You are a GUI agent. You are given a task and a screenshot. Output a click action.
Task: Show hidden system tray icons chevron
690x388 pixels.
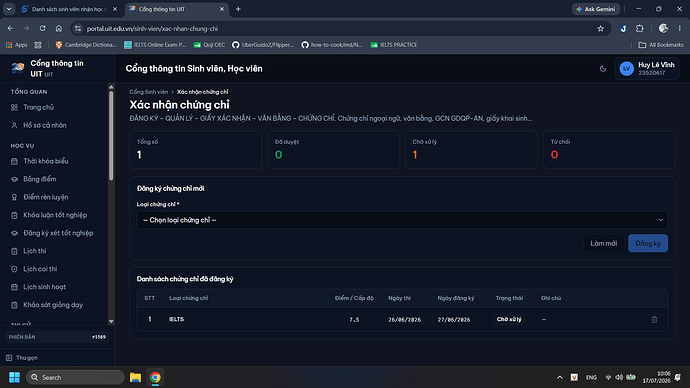tap(560, 377)
